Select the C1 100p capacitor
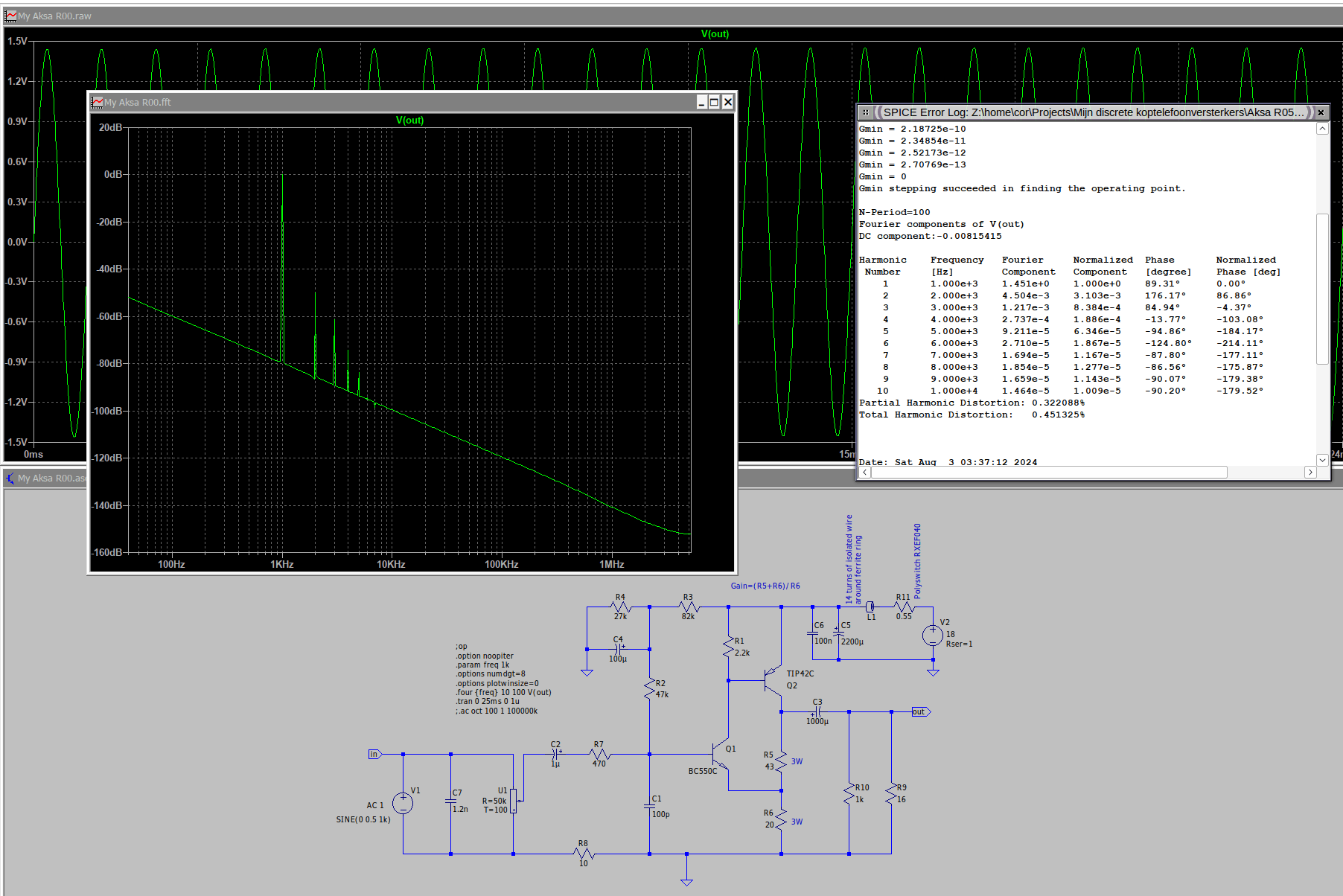 pos(649,806)
